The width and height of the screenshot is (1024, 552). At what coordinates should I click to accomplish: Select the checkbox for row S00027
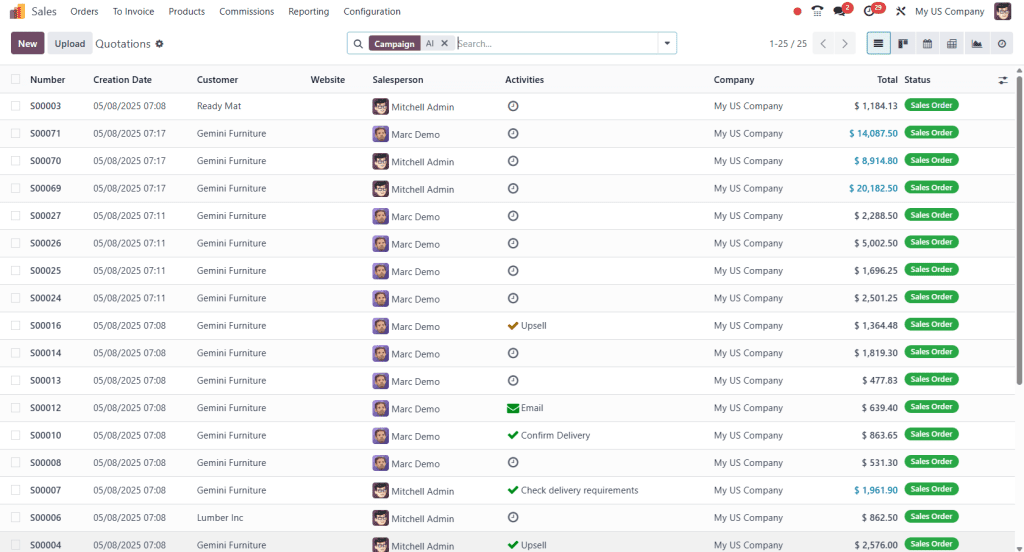pos(15,216)
